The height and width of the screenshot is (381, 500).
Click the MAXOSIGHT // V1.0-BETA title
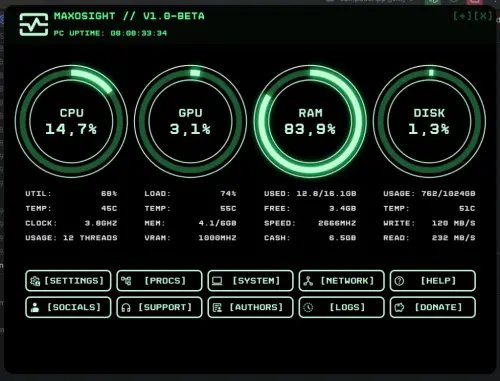129,16
